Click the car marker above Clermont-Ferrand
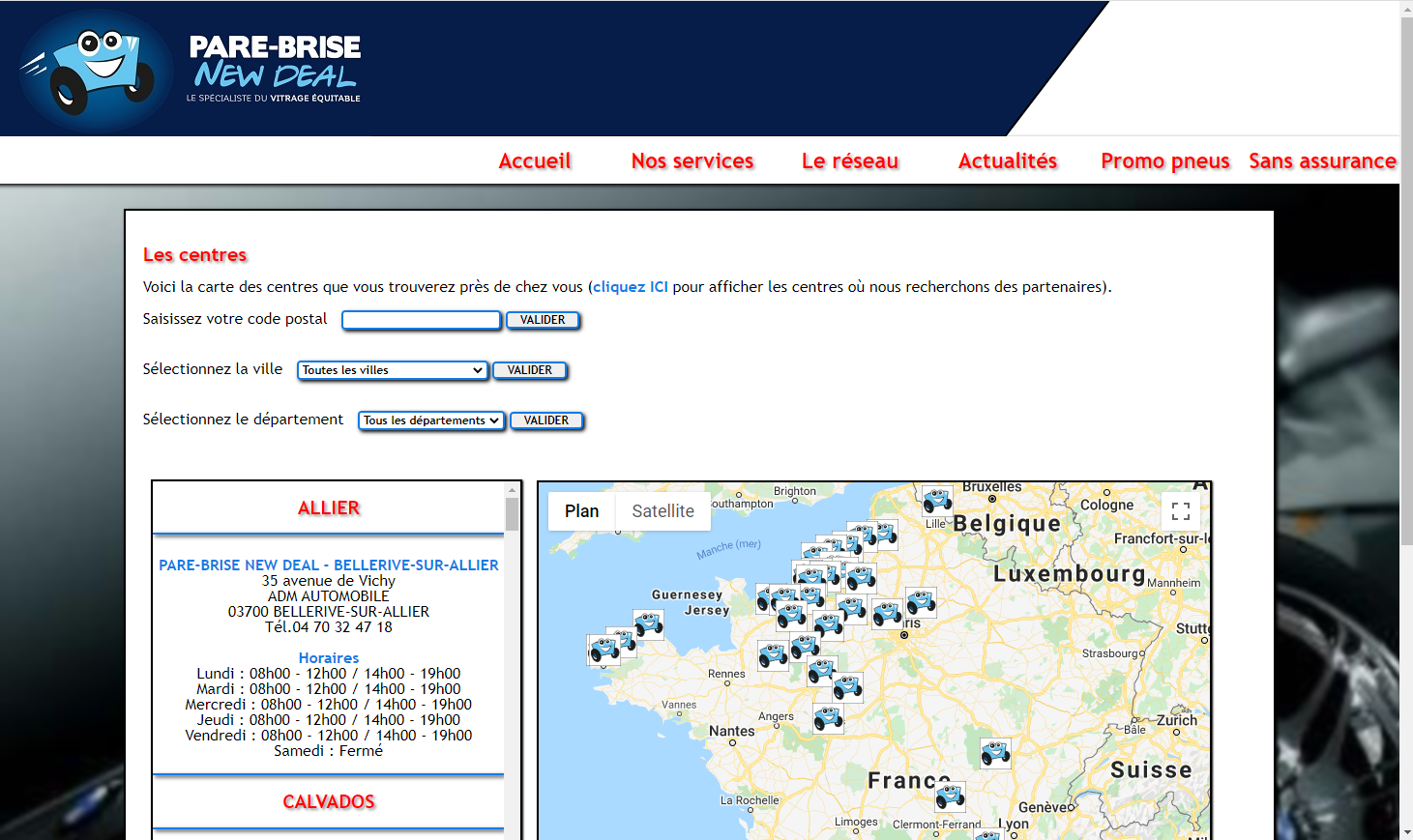This screenshot has width=1413, height=840. point(950,797)
